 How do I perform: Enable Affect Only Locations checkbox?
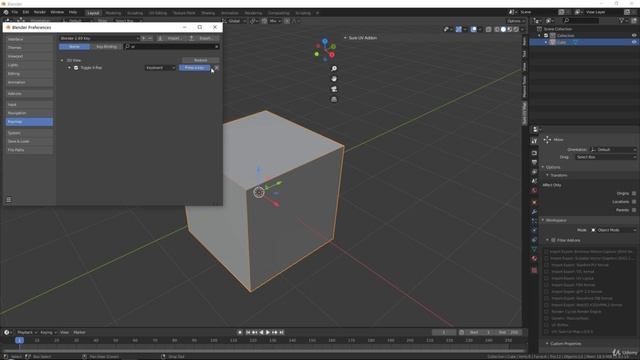pos(634,202)
